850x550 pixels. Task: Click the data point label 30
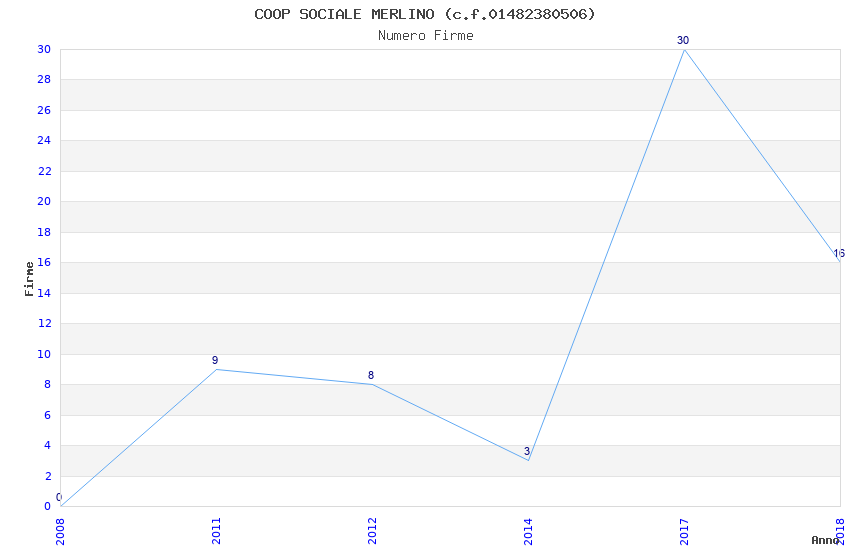(x=683, y=40)
